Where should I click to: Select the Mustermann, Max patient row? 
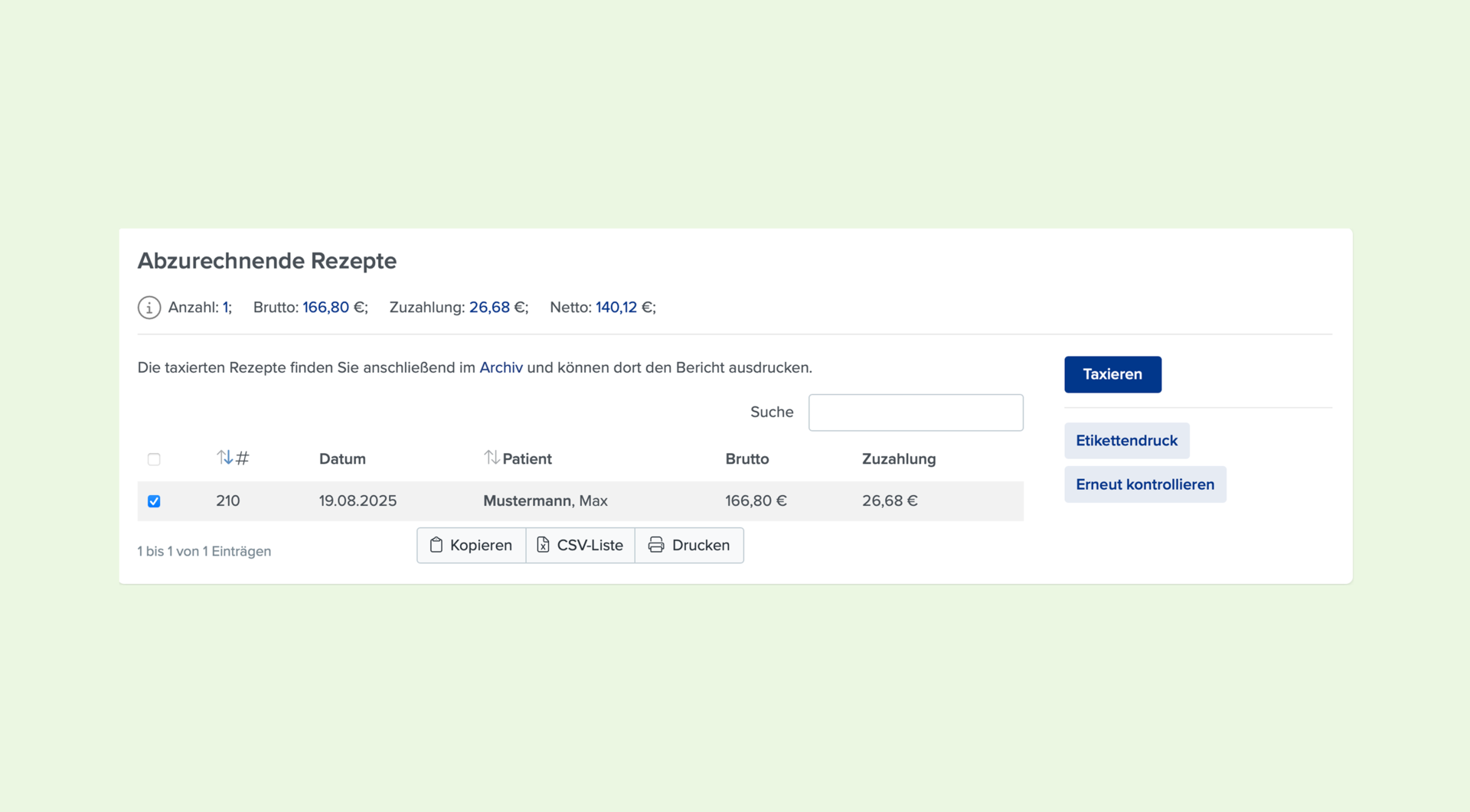tap(580, 501)
